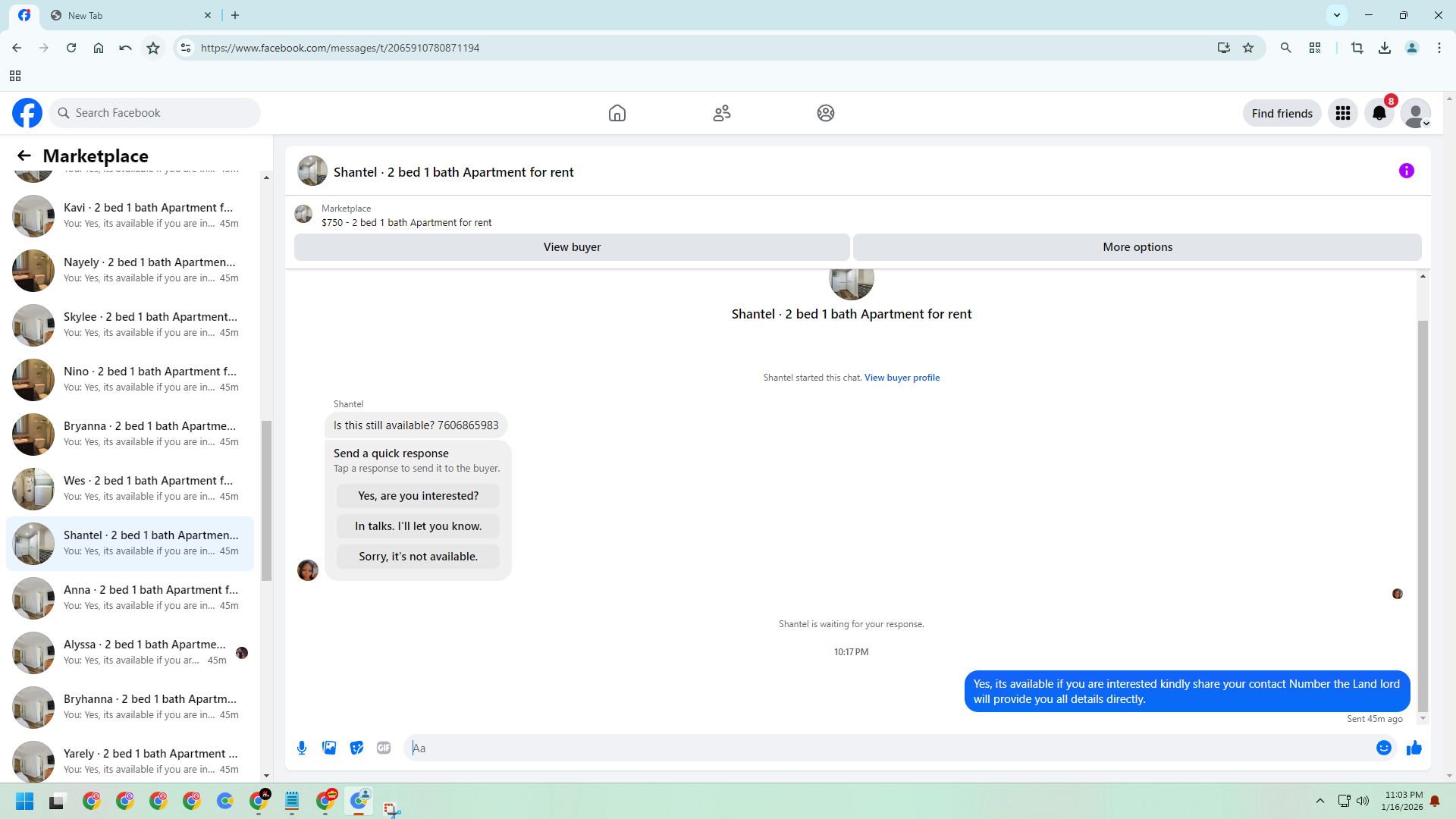
Task: Click the View buyer button
Action: tap(572, 247)
